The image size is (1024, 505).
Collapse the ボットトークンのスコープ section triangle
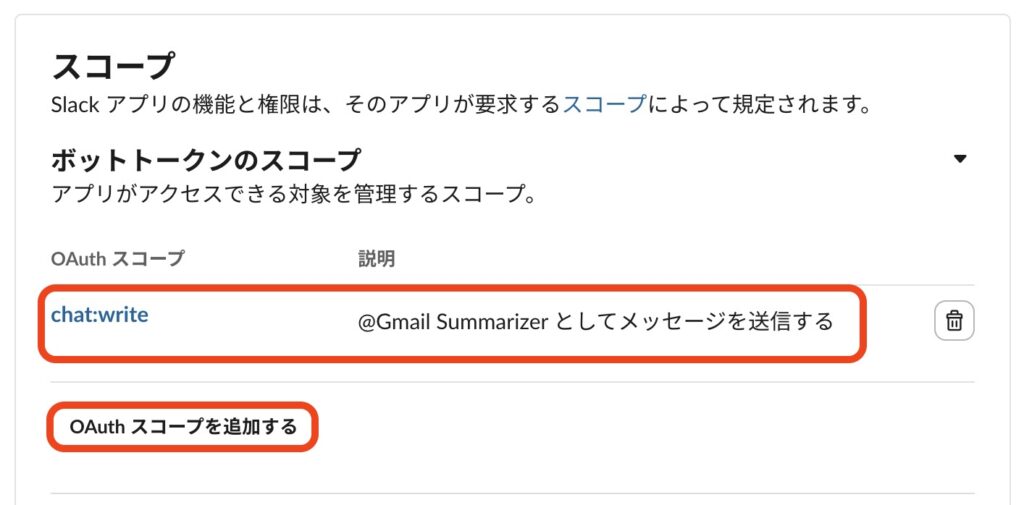tap(960, 159)
